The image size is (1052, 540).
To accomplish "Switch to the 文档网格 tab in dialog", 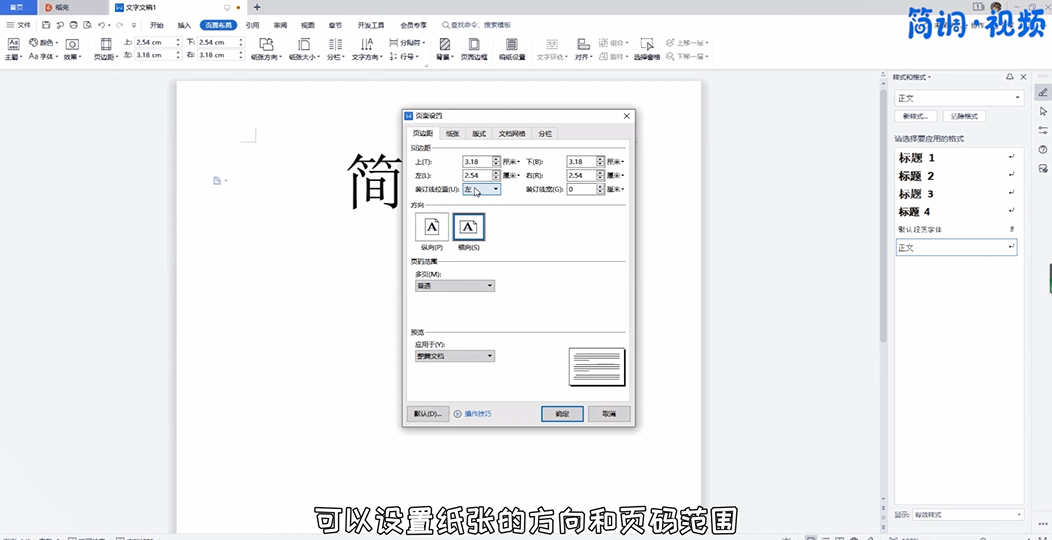I will pyautogui.click(x=512, y=133).
